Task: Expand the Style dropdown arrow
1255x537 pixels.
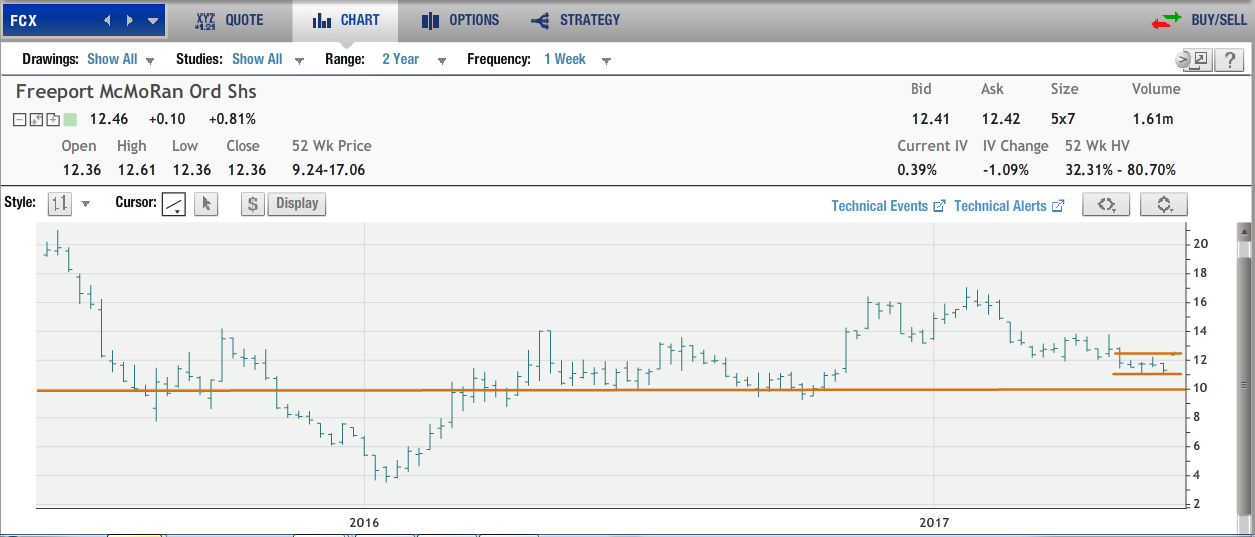Action: (85, 204)
